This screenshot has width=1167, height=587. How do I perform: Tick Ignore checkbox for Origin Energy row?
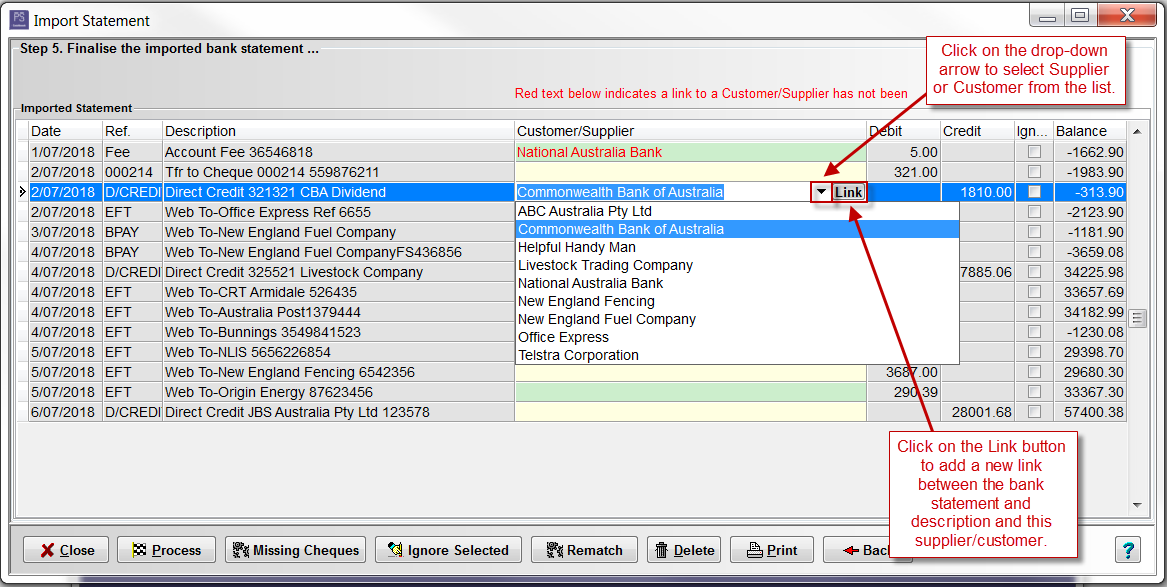(1034, 392)
